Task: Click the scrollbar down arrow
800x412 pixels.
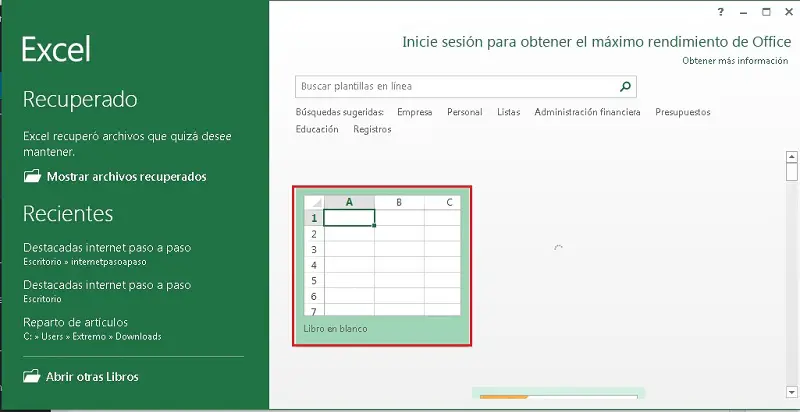Action: 791,392
